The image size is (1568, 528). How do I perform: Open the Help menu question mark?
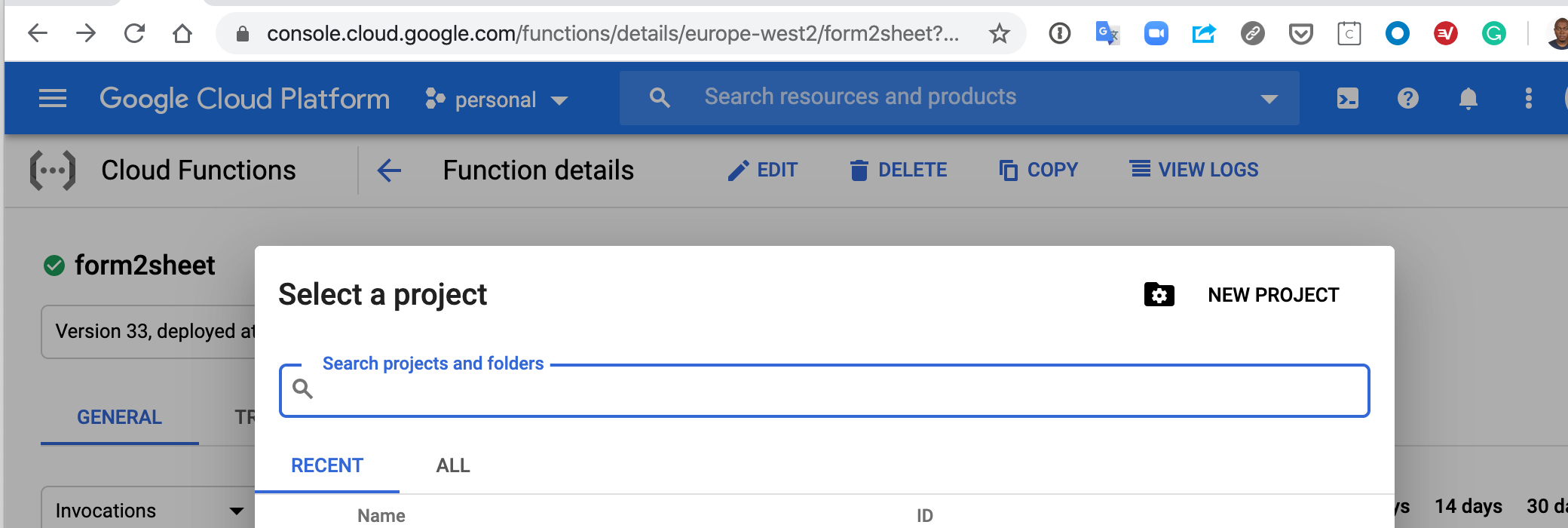1407,98
